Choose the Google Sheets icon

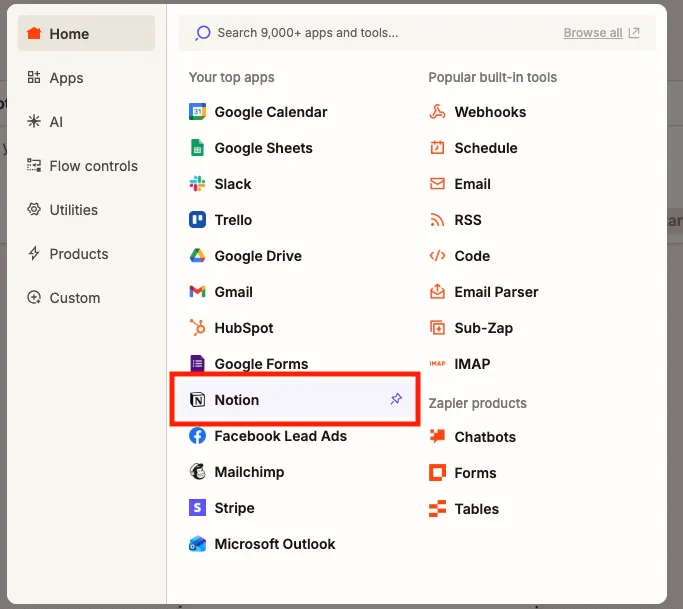pyautogui.click(x=197, y=148)
